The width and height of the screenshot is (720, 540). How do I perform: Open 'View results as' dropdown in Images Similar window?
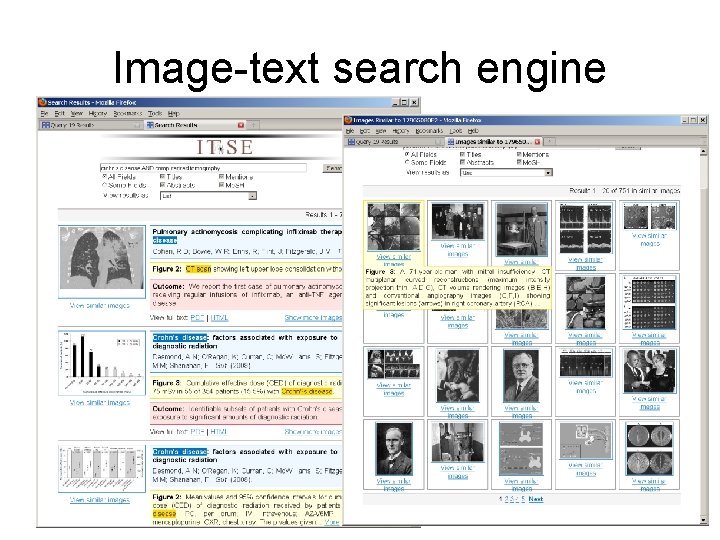[506, 173]
